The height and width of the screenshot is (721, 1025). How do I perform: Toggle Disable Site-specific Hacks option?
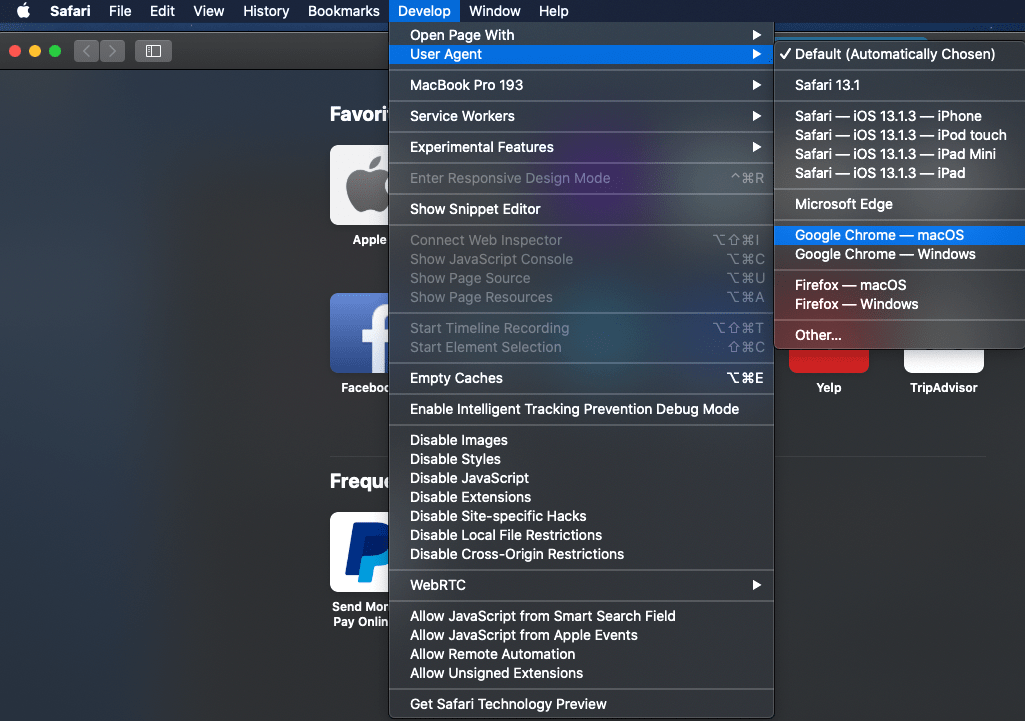(x=581, y=516)
